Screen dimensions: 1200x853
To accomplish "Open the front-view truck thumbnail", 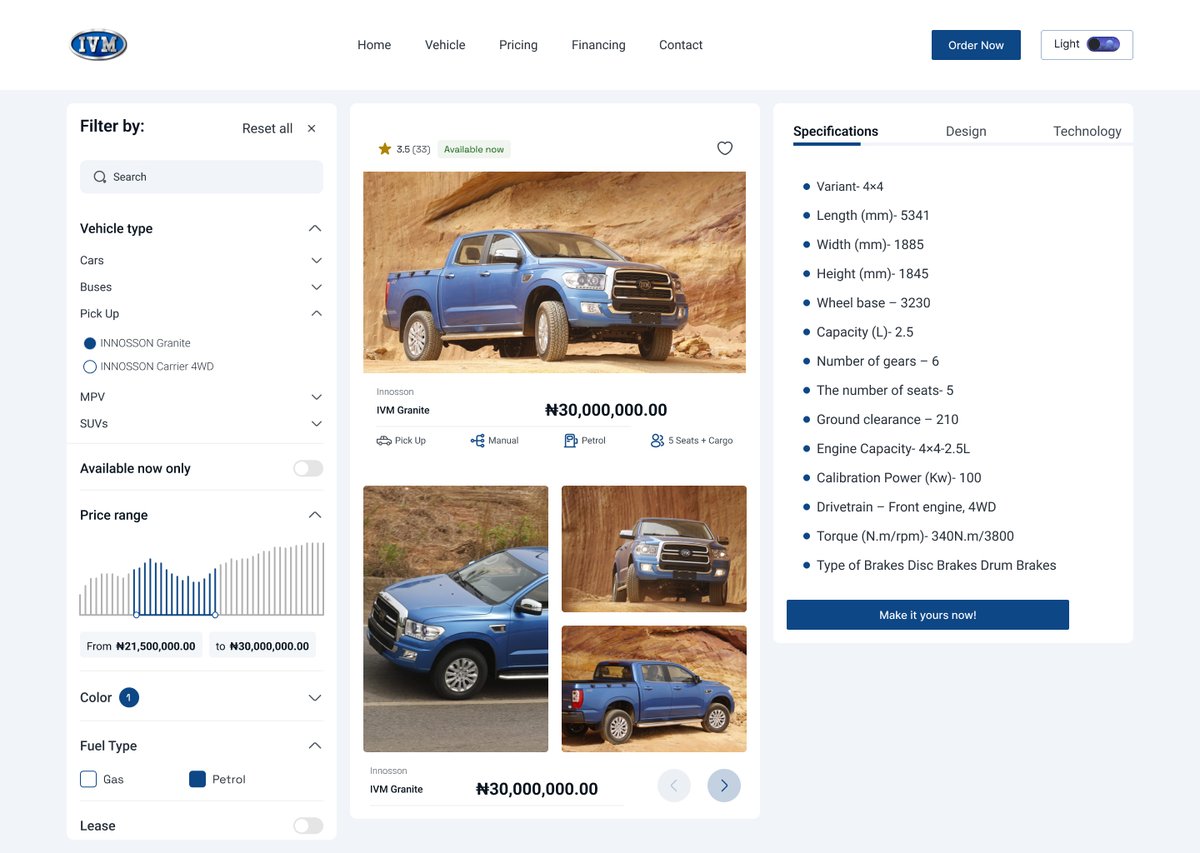I will pyautogui.click(x=654, y=549).
